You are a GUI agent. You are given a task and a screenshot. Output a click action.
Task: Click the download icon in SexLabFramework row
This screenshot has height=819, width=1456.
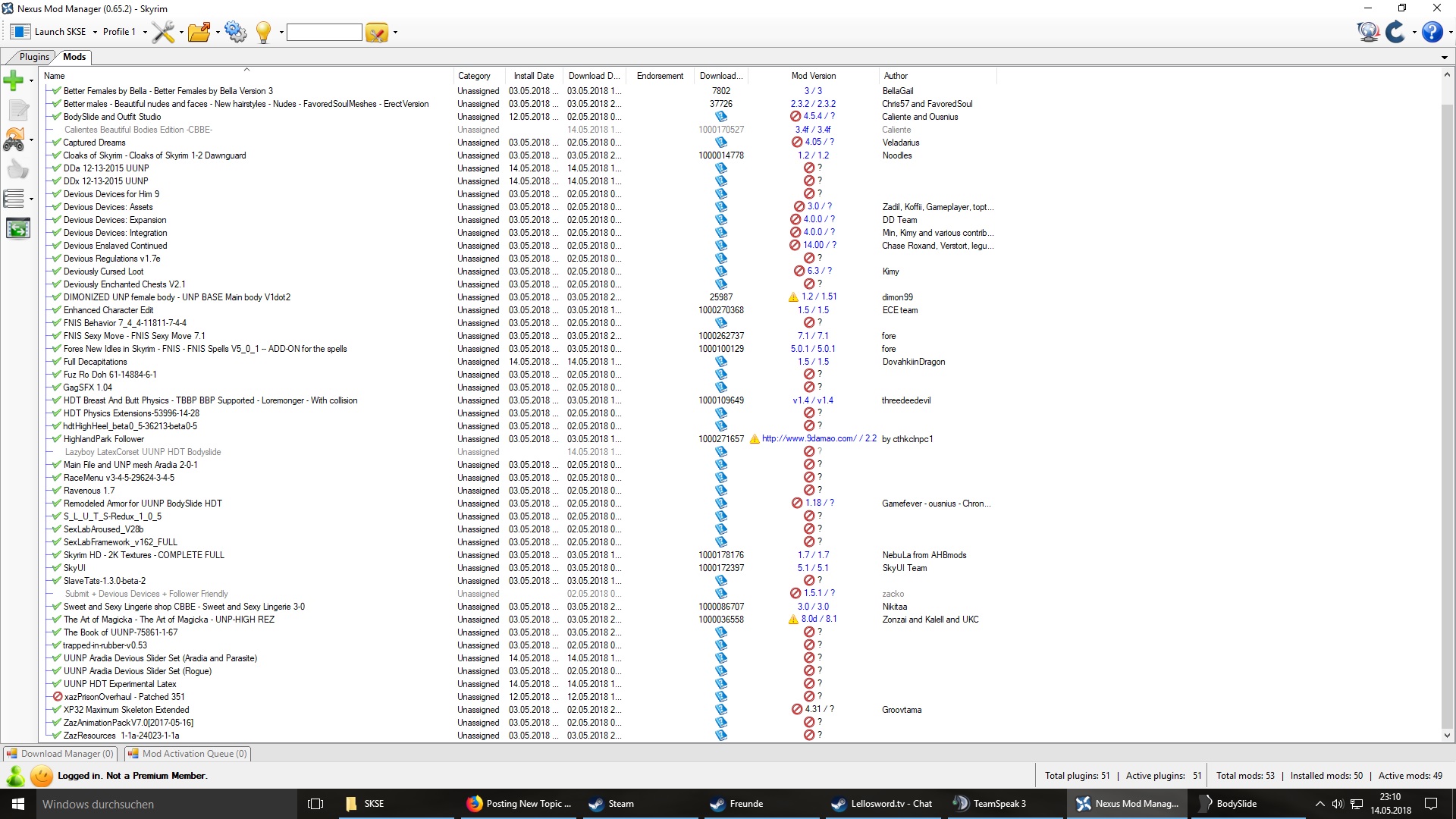pyautogui.click(x=721, y=542)
